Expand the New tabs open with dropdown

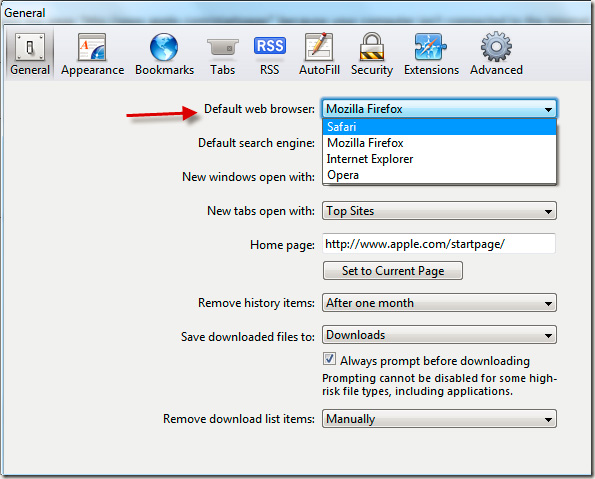pyautogui.click(x=439, y=211)
